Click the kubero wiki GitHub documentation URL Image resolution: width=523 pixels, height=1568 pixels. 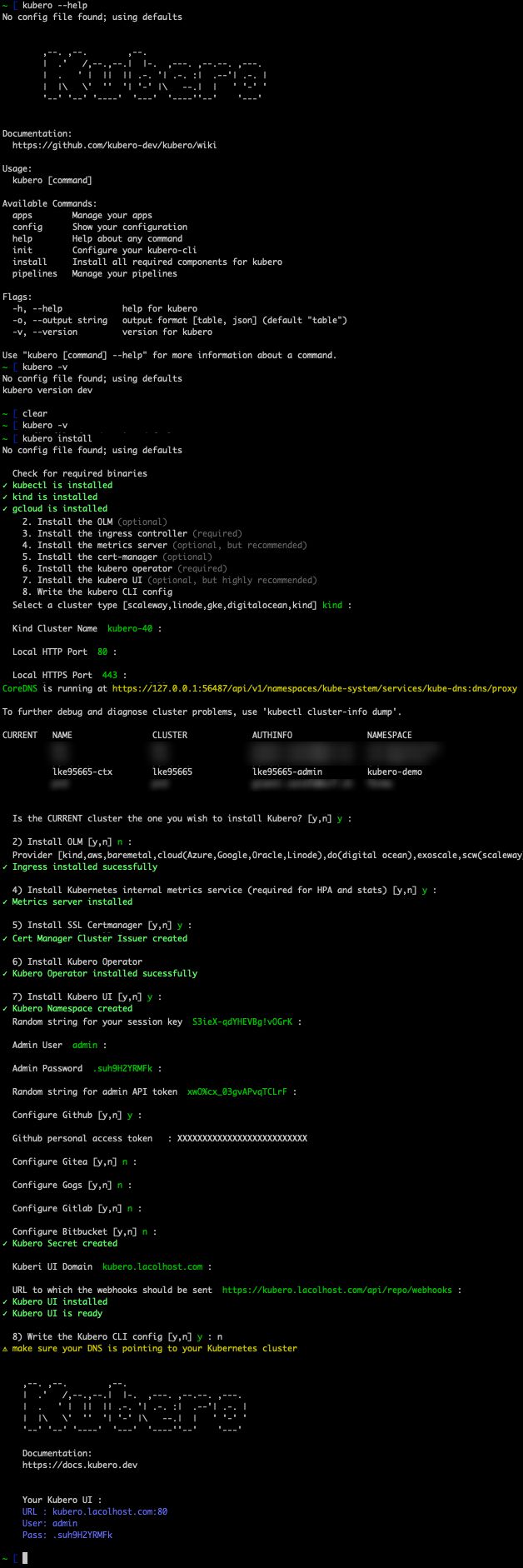[x=114, y=145]
